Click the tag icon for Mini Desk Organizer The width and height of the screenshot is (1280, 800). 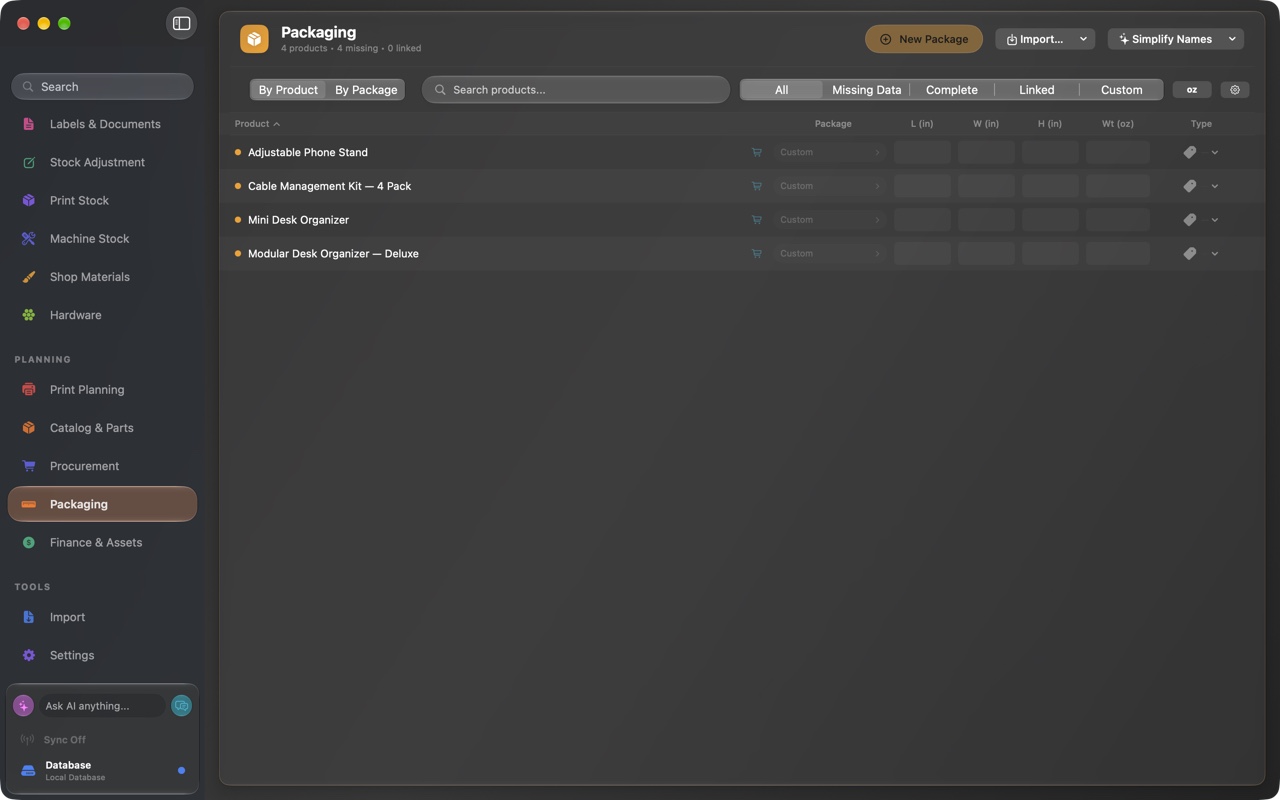coord(1190,220)
